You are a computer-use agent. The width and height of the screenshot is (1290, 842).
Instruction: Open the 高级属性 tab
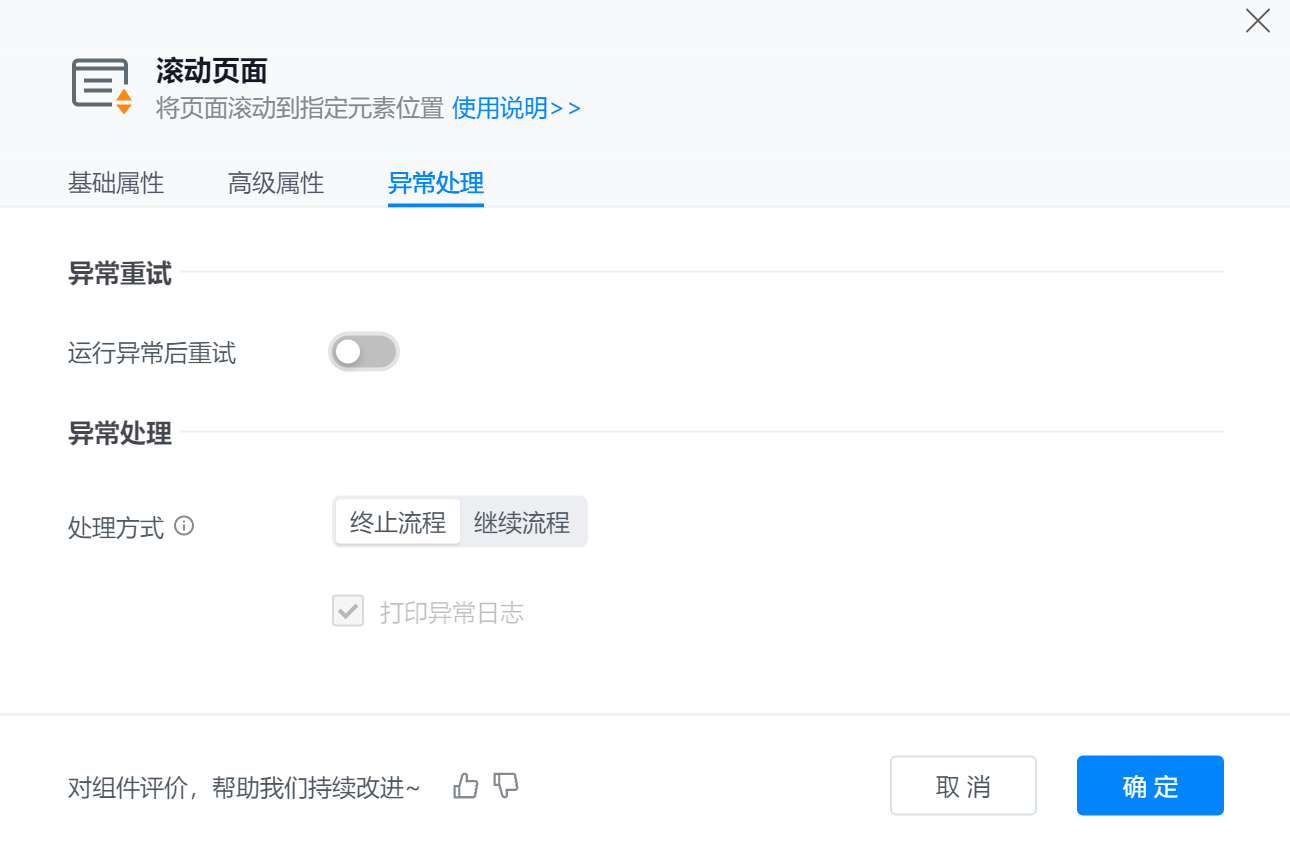[x=276, y=183]
